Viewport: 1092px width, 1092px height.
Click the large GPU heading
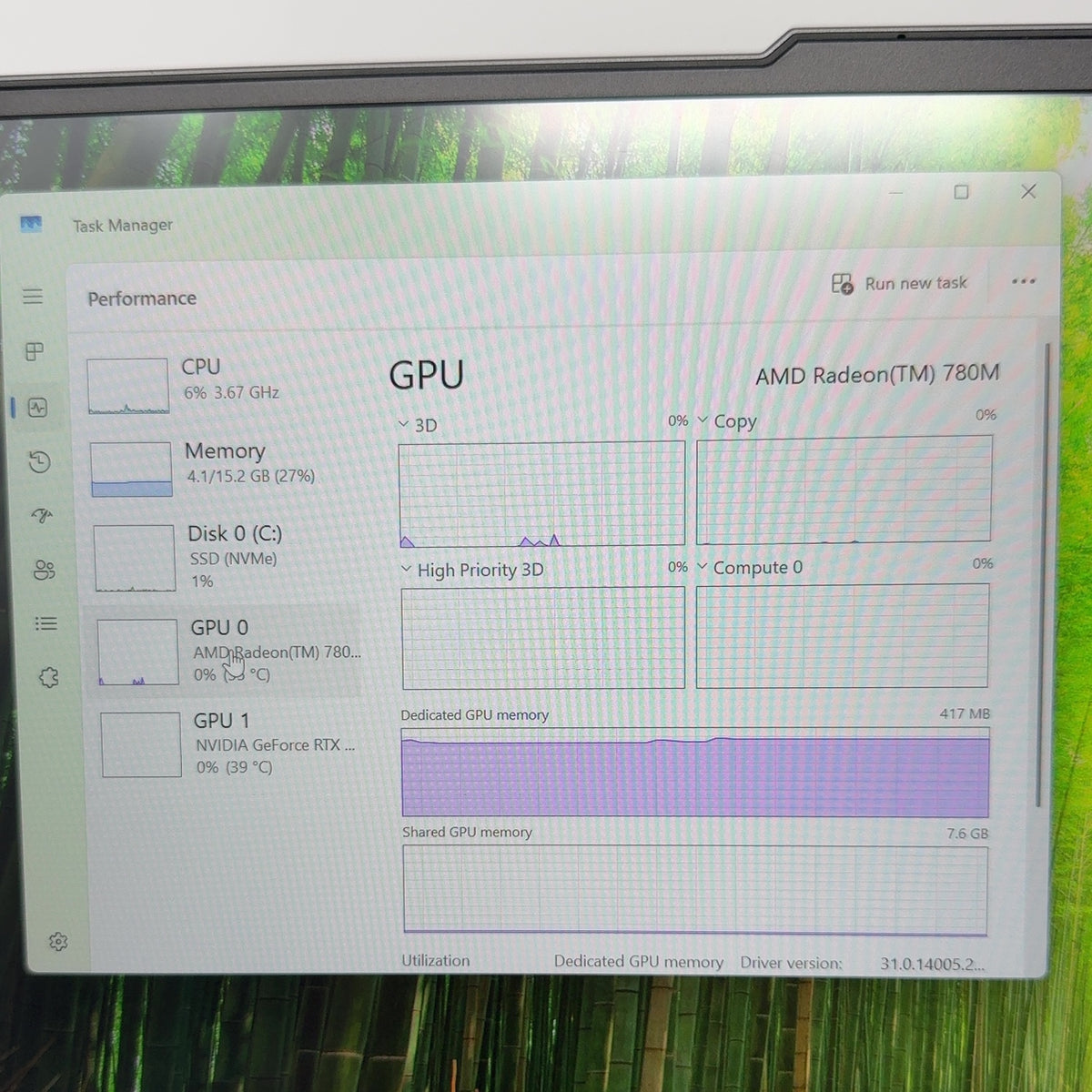[426, 375]
